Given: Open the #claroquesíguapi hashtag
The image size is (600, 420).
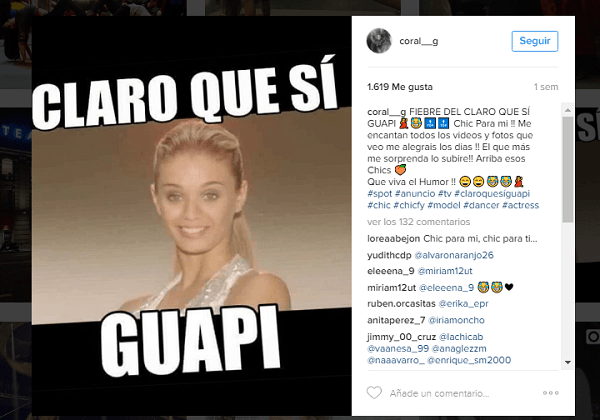Looking at the screenshot, I should pyautogui.click(x=492, y=194).
